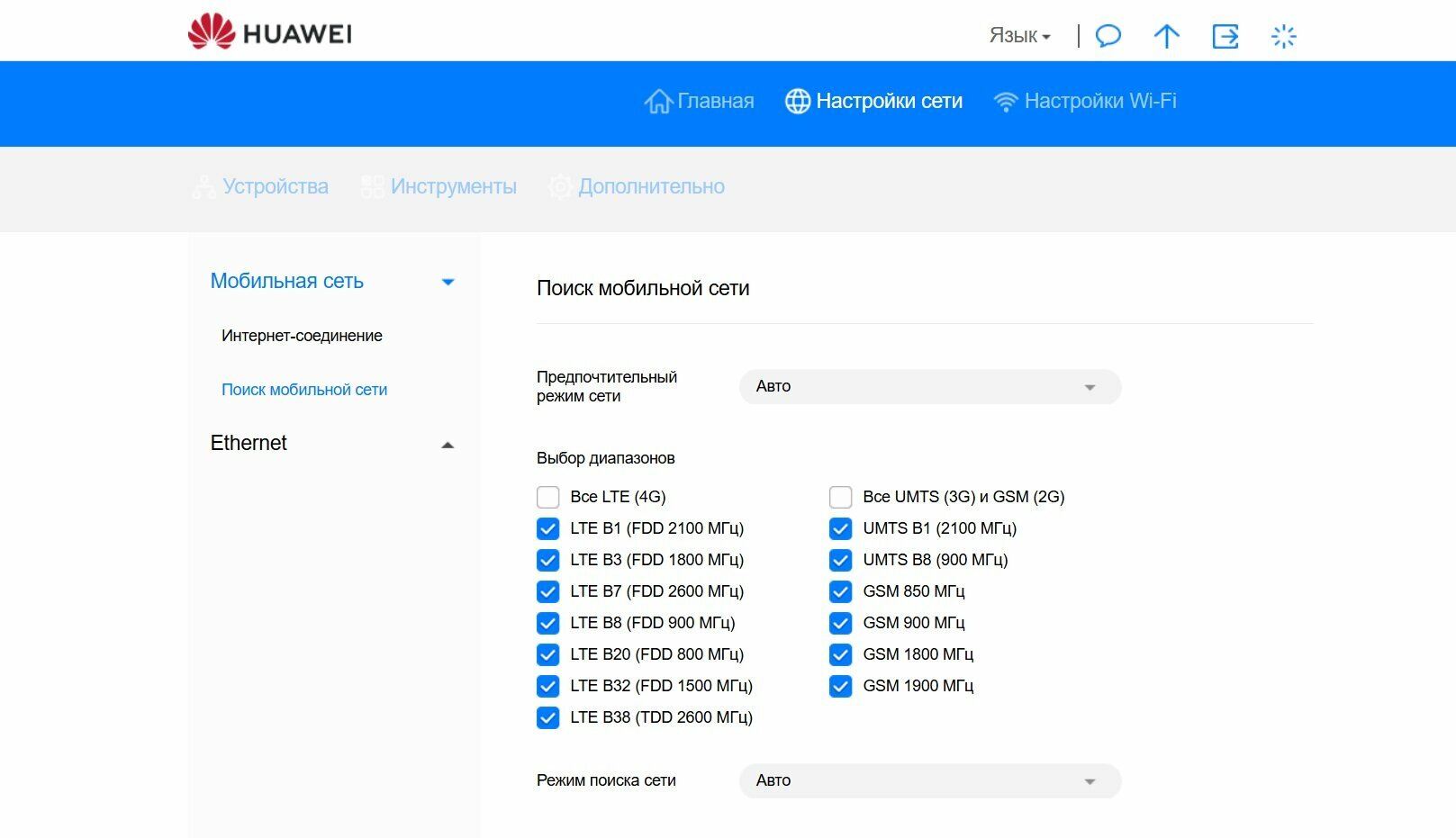Click the Huawei logo
The width and height of the screenshot is (1456, 838).
269,32
